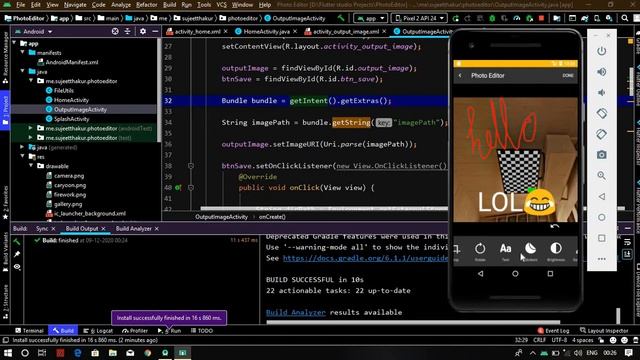Screen dimensions: 640x360
Task: Click Collapse All icon in Project panel
Action: tap(127, 31)
